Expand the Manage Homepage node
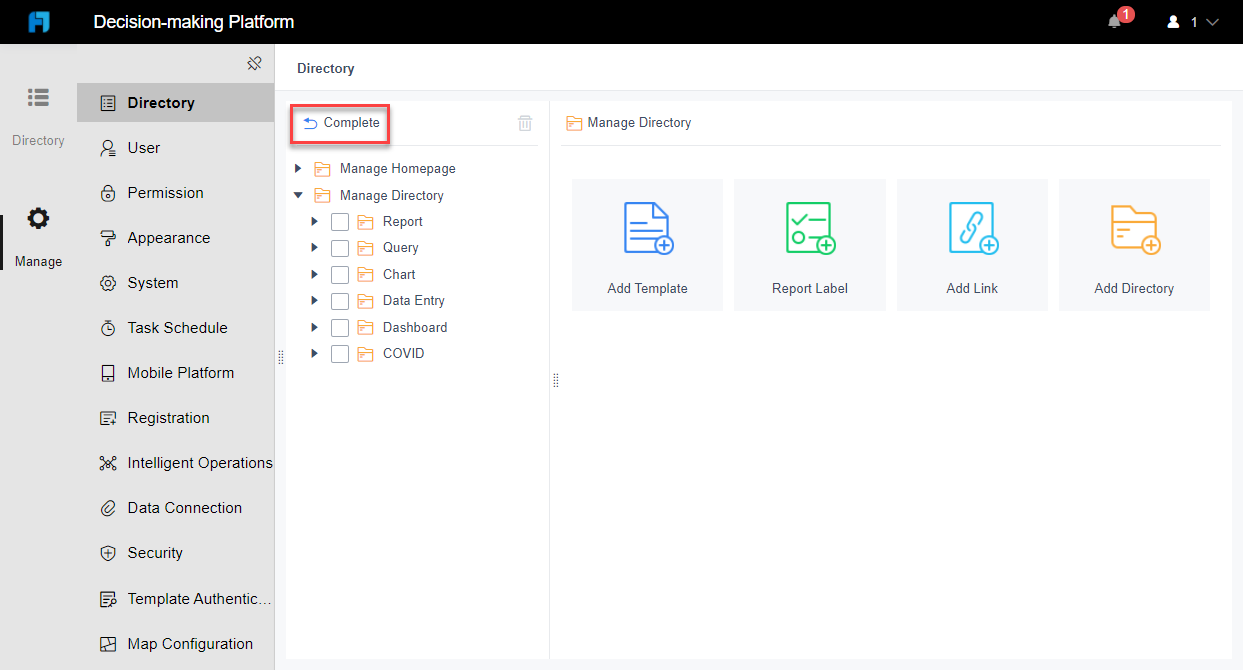 pos(298,168)
